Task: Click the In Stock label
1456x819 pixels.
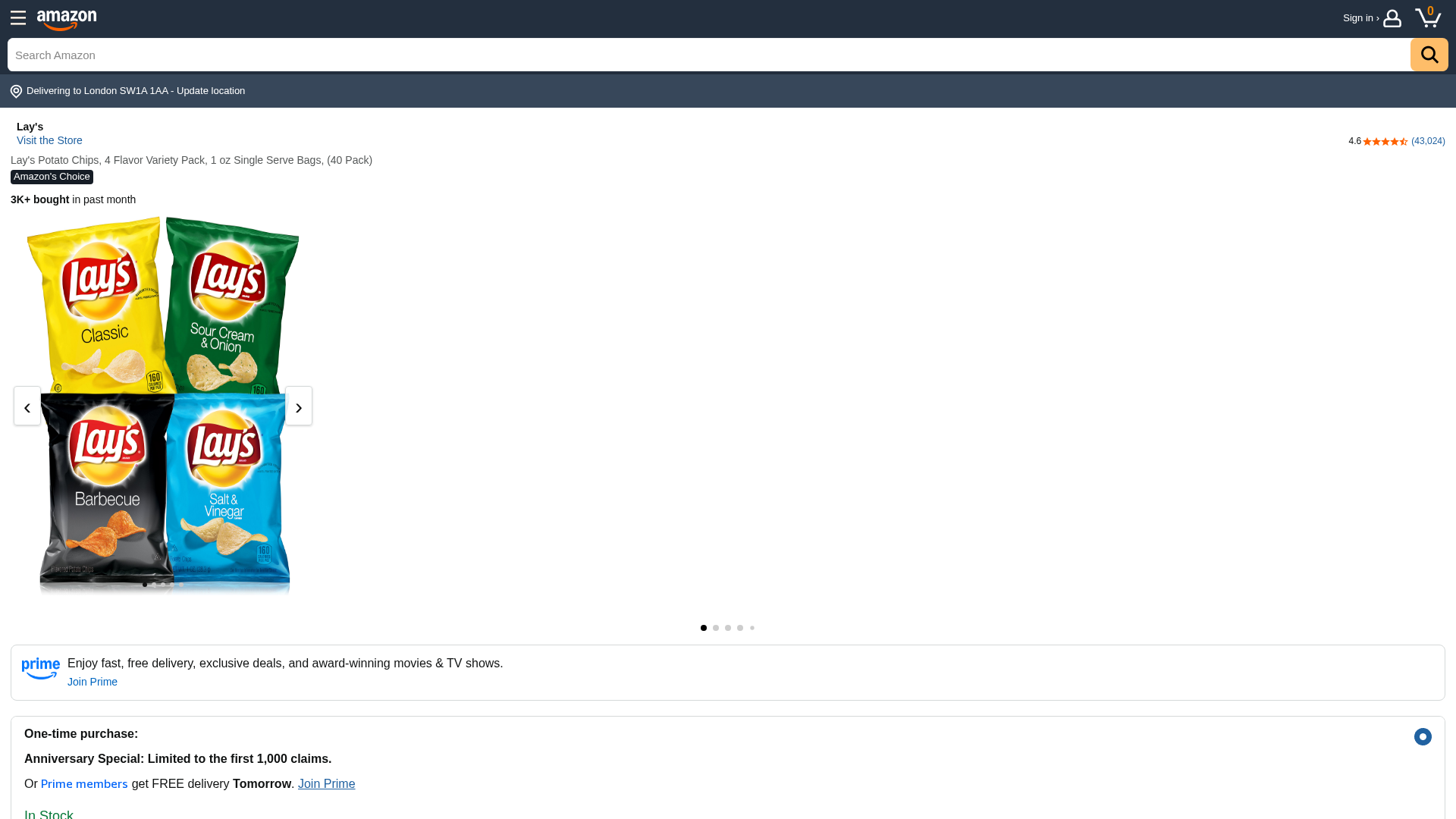Action: pyautogui.click(x=49, y=814)
